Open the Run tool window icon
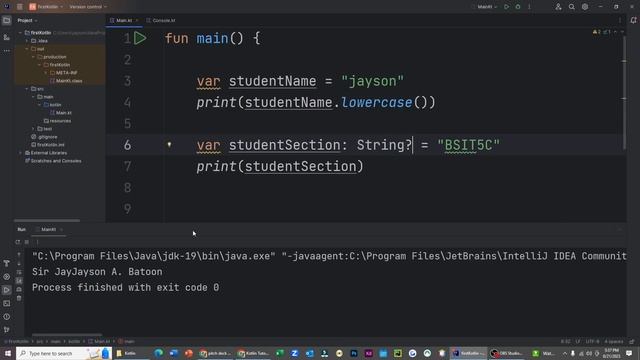The image size is (640, 360). coord(7,290)
